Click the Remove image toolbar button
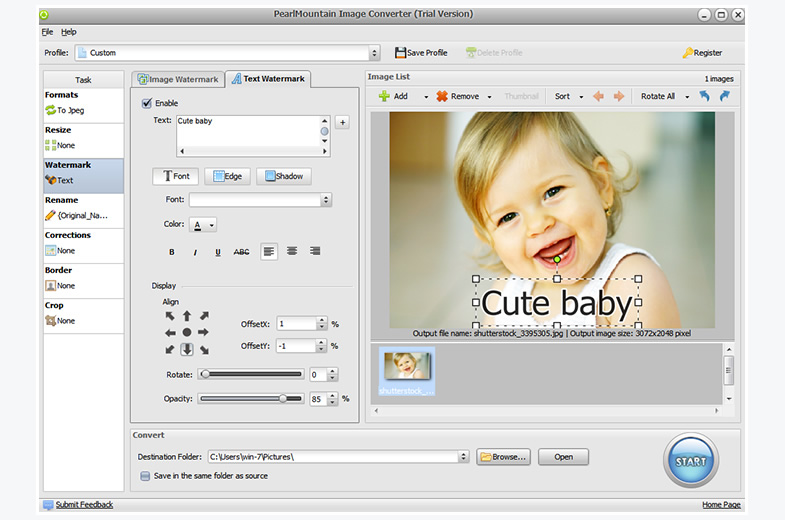Image resolution: width=785 pixels, height=520 pixels. (x=457, y=97)
